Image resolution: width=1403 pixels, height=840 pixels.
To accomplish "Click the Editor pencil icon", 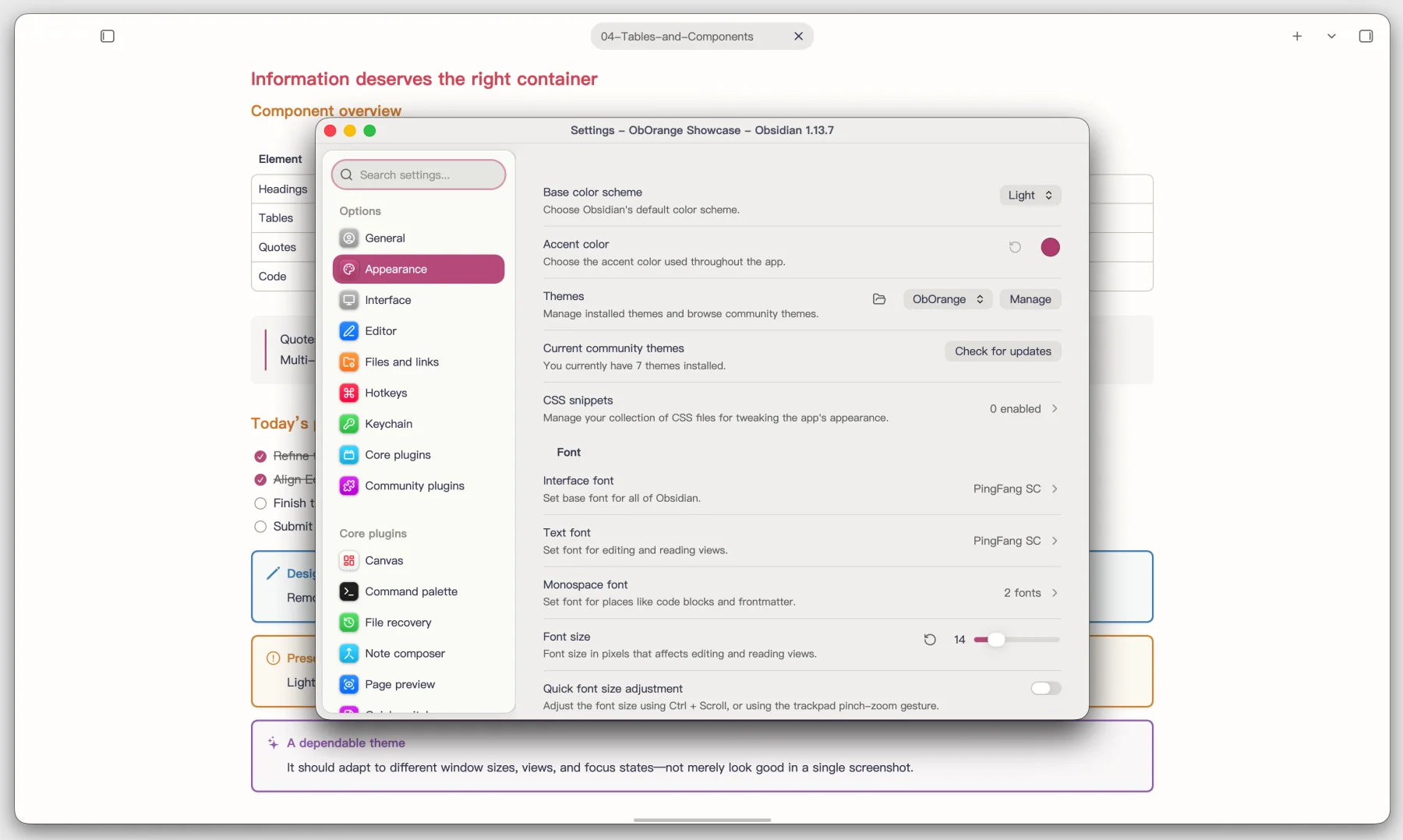I will pos(349,331).
